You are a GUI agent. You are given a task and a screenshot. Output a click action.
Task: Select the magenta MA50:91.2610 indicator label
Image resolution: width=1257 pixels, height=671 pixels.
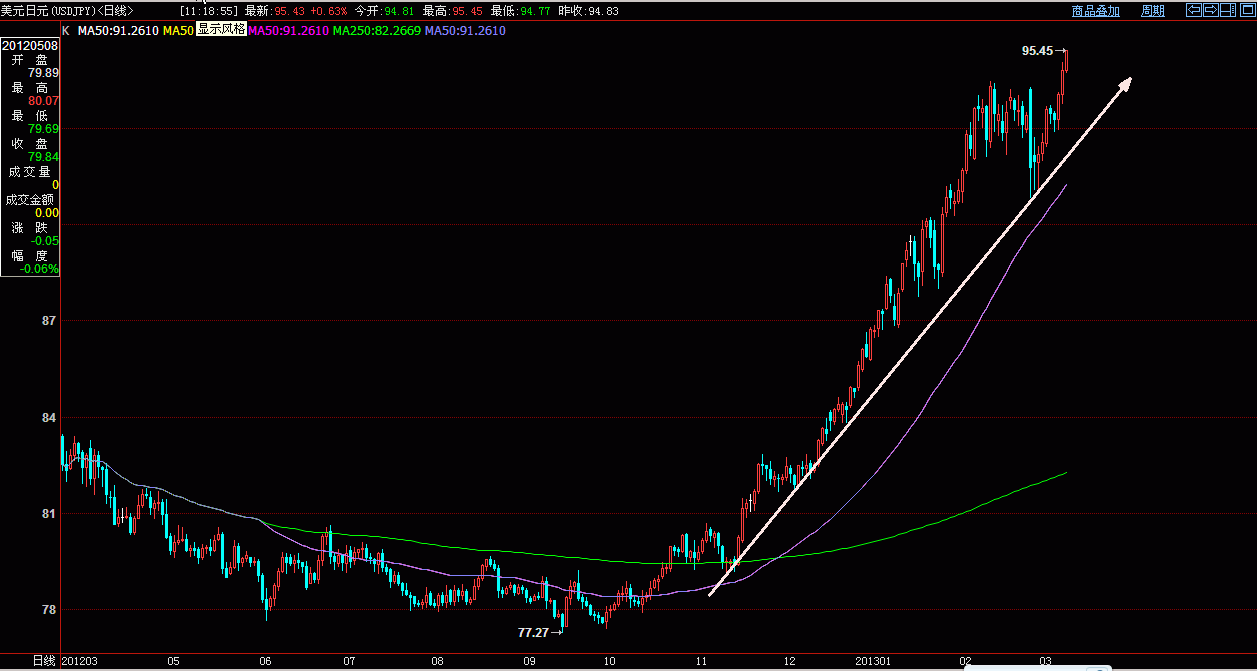(288, 31)
